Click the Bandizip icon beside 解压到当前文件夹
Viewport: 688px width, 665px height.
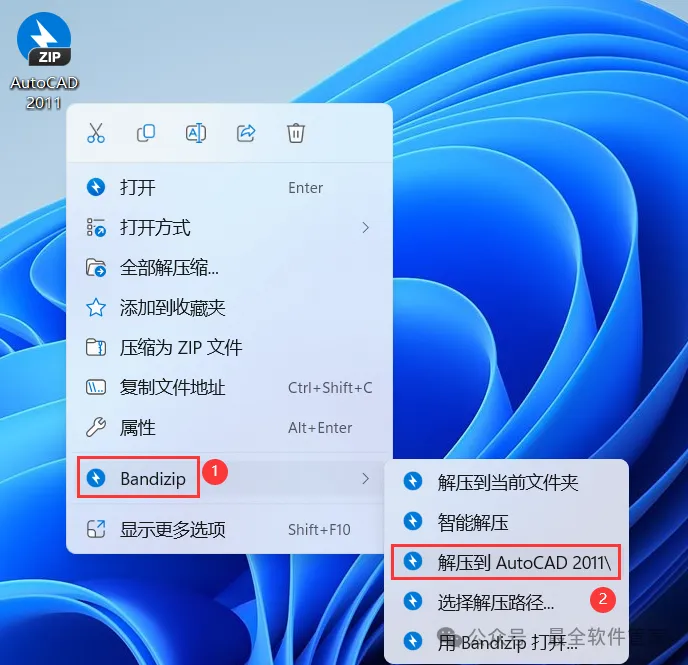(x=413, y=481)
